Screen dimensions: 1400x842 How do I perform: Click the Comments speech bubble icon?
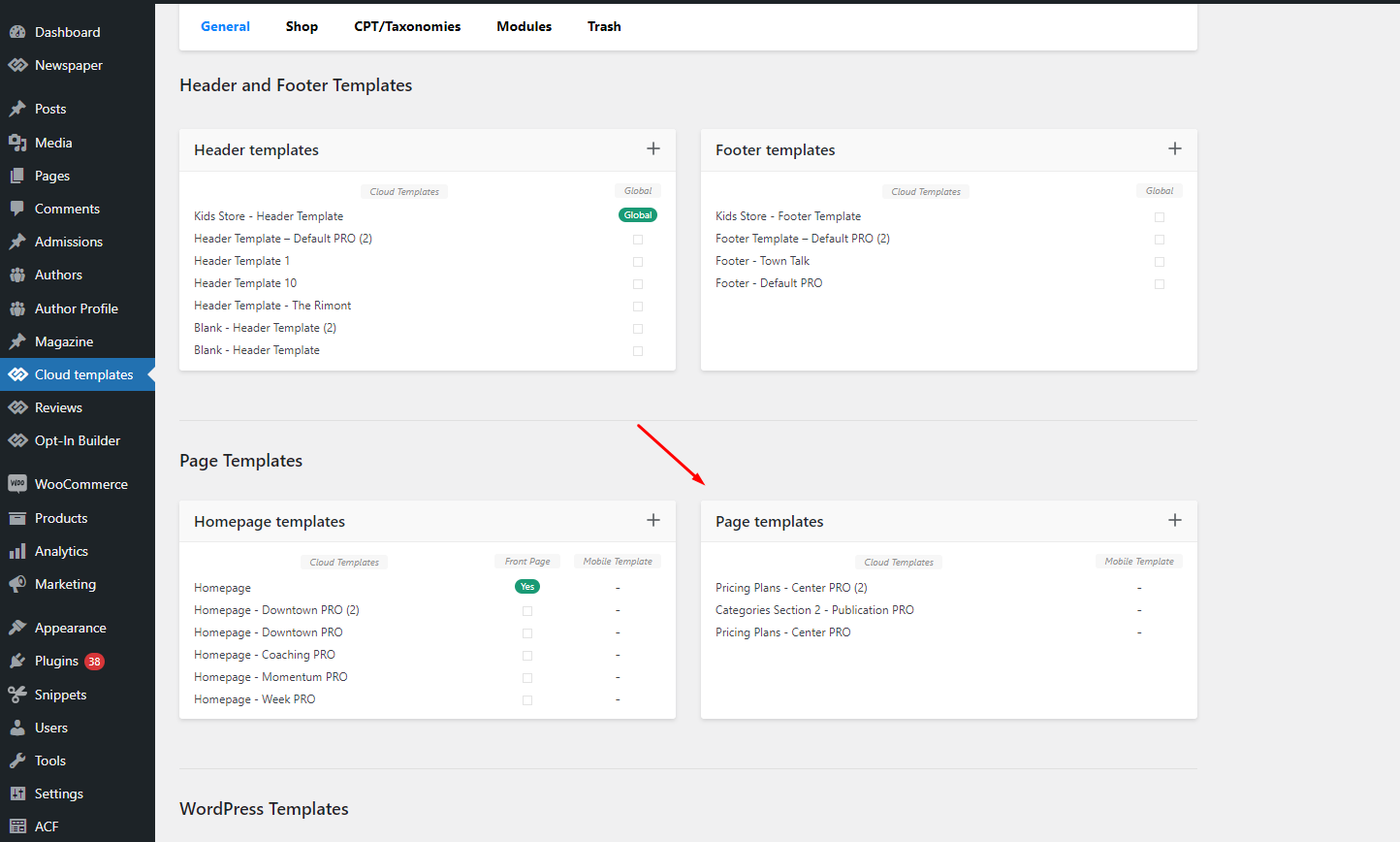[x=17, y=209]
